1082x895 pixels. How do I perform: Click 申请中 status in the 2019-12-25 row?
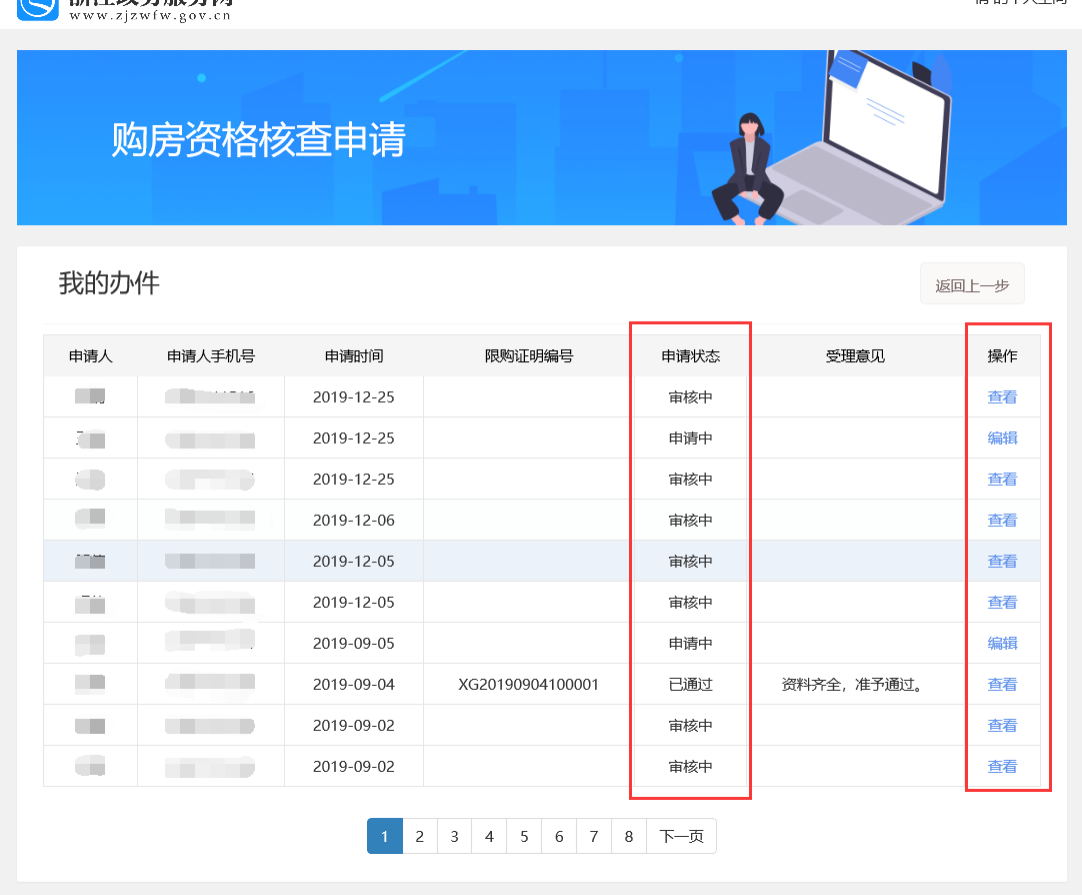(x=690, y=438)
